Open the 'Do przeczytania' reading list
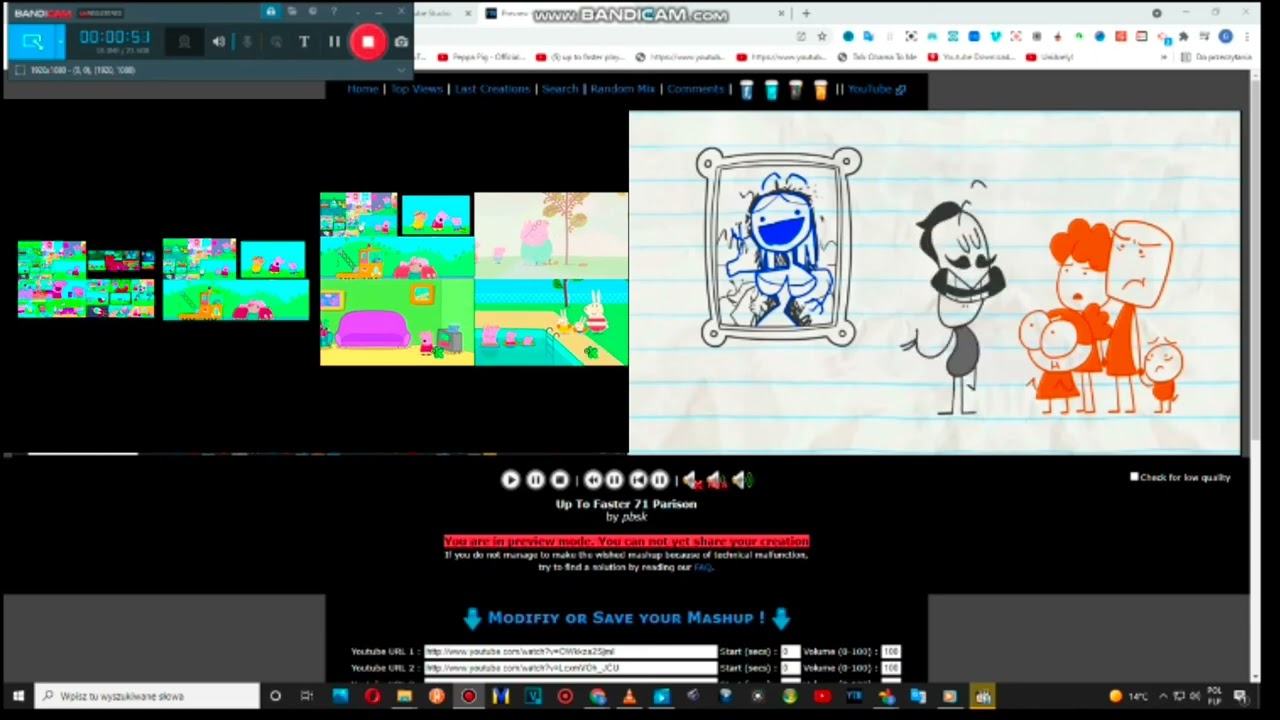The width and height of the screenshot is (1280, 720). [x=1218, y=57]
